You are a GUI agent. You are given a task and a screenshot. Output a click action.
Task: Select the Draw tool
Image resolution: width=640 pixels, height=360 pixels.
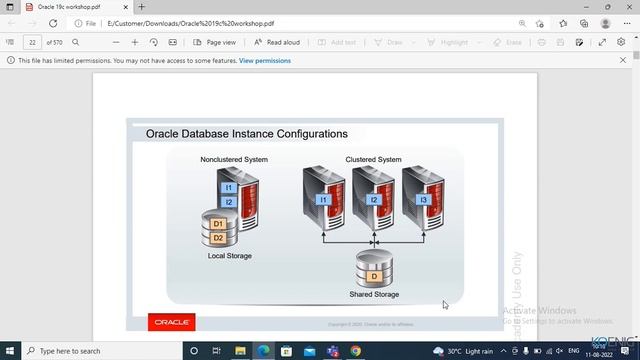pyautogui.click(x=389, y=42)
